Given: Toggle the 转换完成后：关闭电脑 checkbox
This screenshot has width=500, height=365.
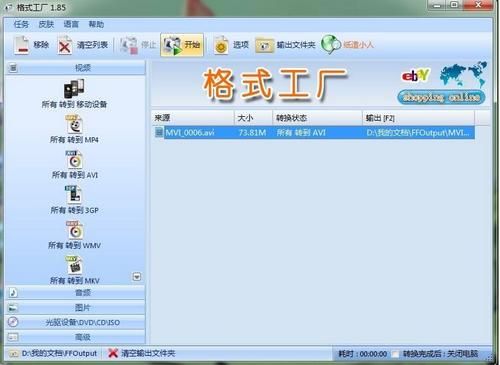Looking at the screenshot, I should coord(395,354).
